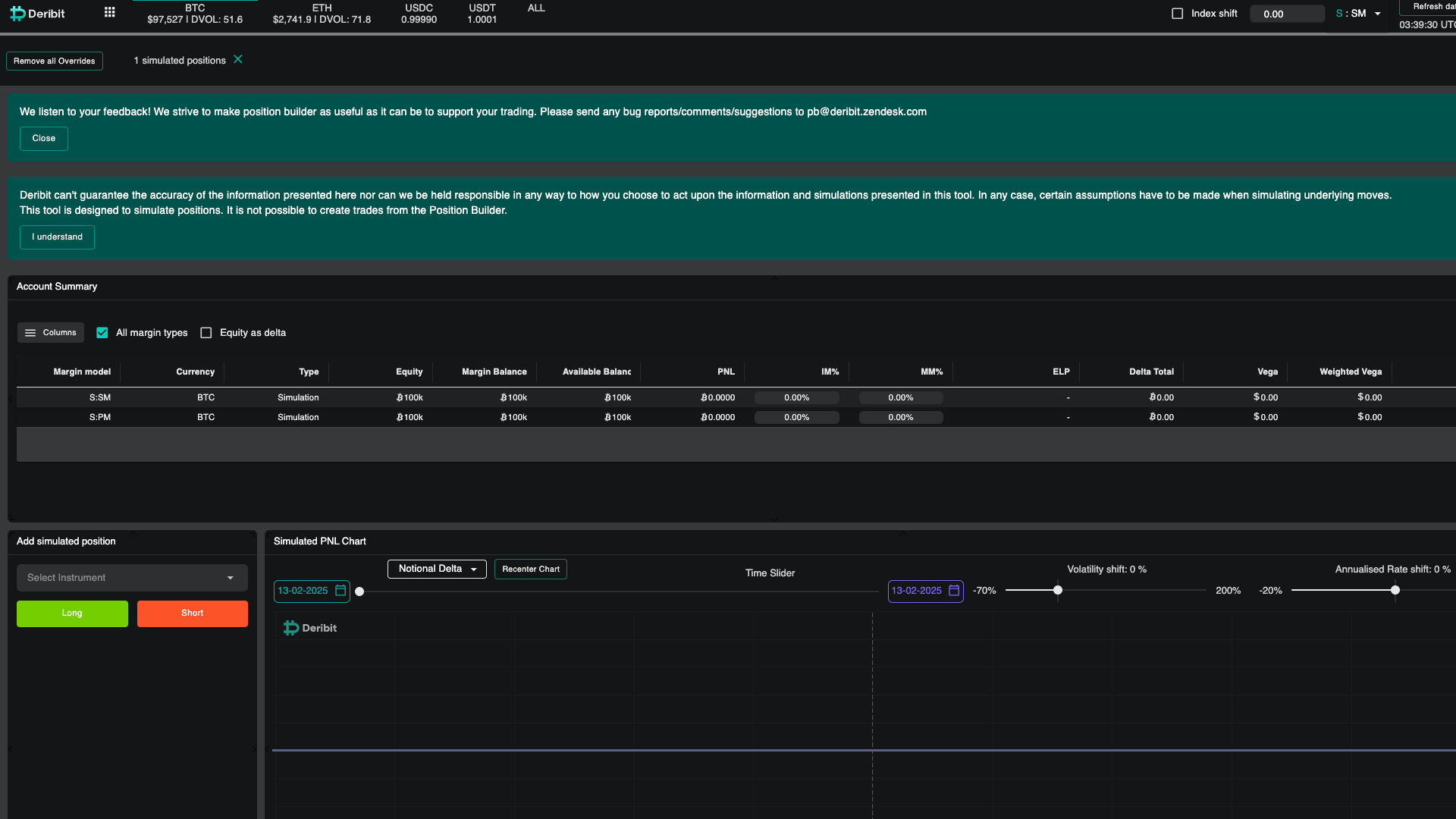
Task: Open calendar icon on start date field
Action: coord(340,590)
